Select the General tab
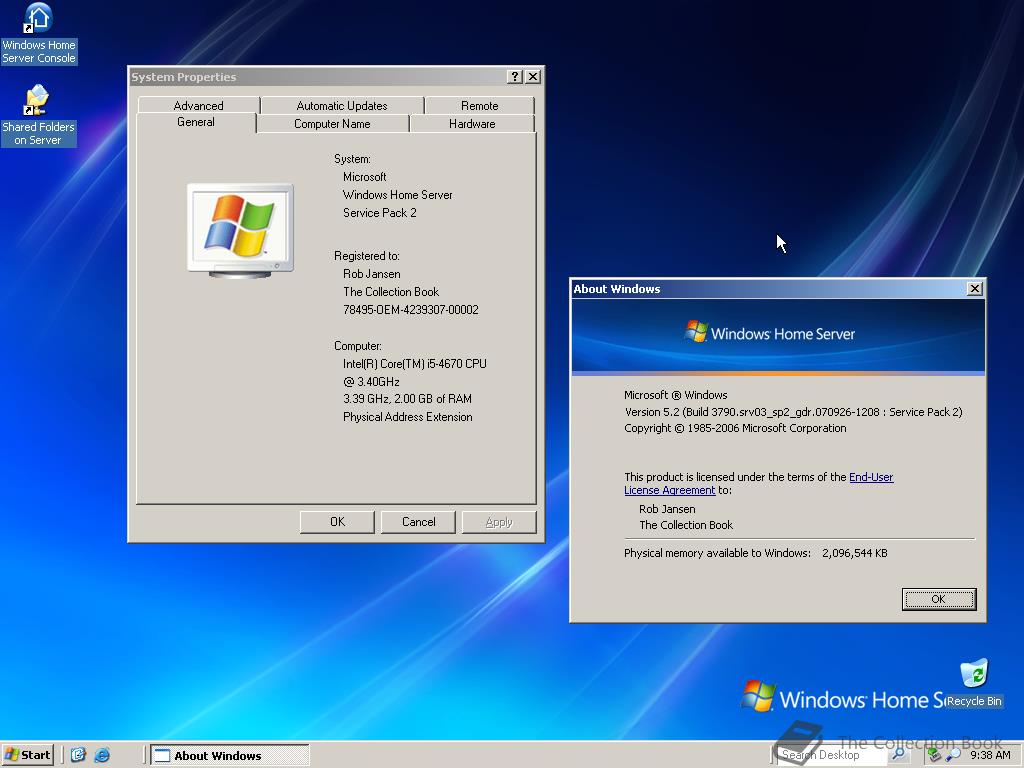This screenshot has height=768, width=1024. 195,122
